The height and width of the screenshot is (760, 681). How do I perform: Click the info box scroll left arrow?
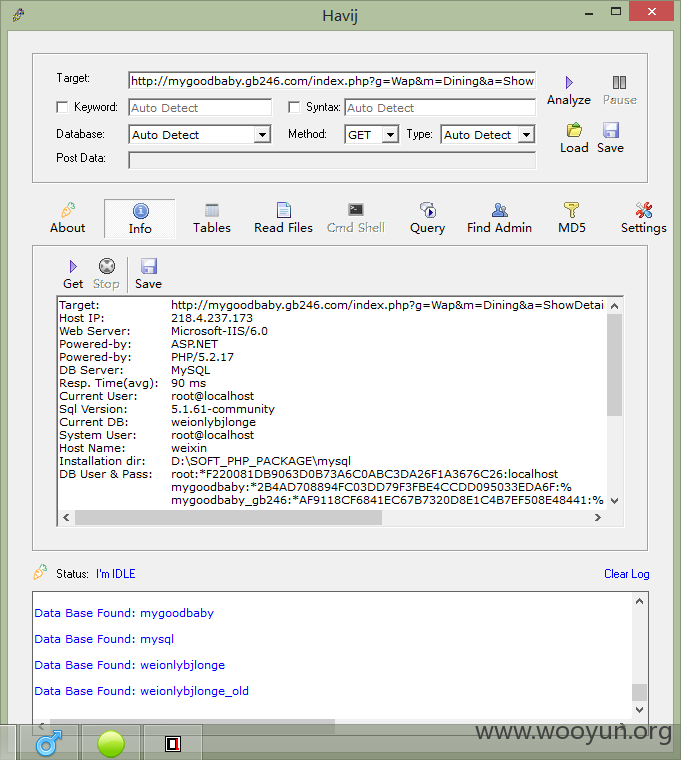(x=66, y=518)
